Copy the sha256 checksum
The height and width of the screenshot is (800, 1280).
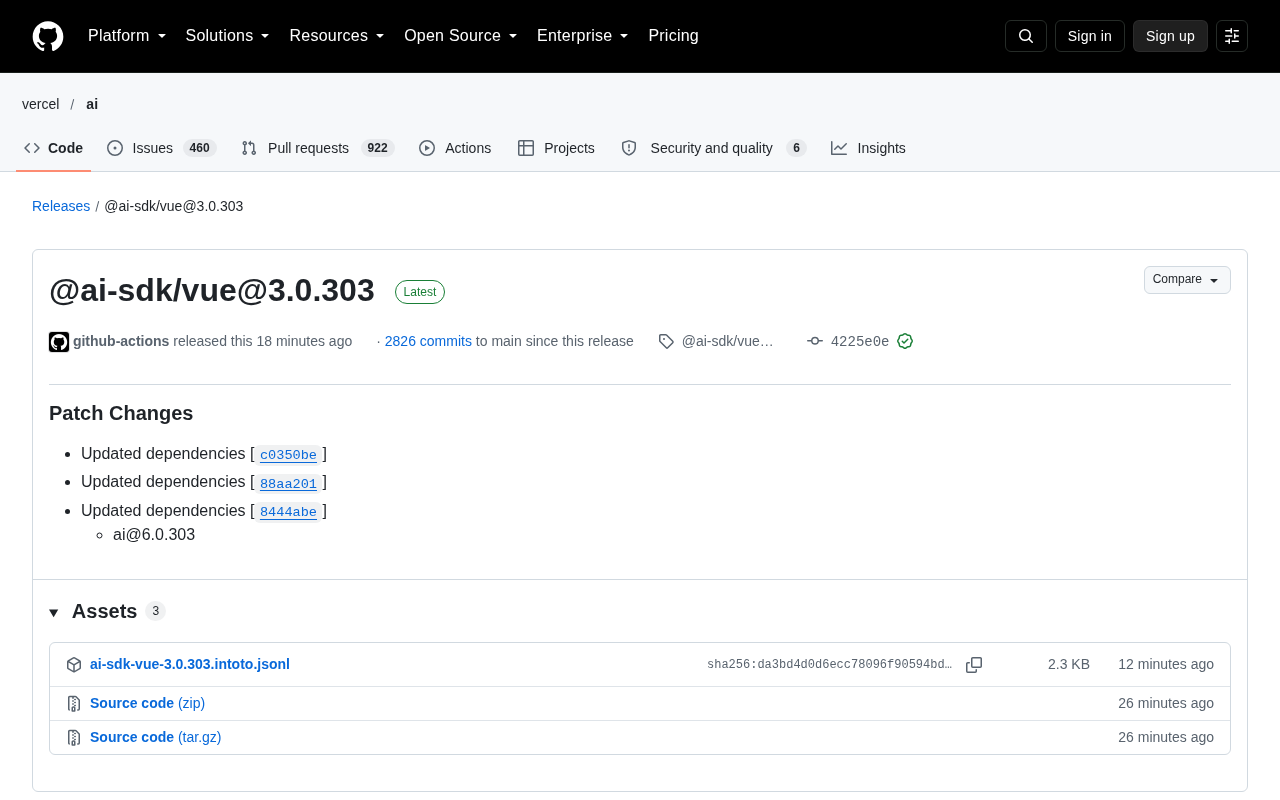tap(974, 665)
